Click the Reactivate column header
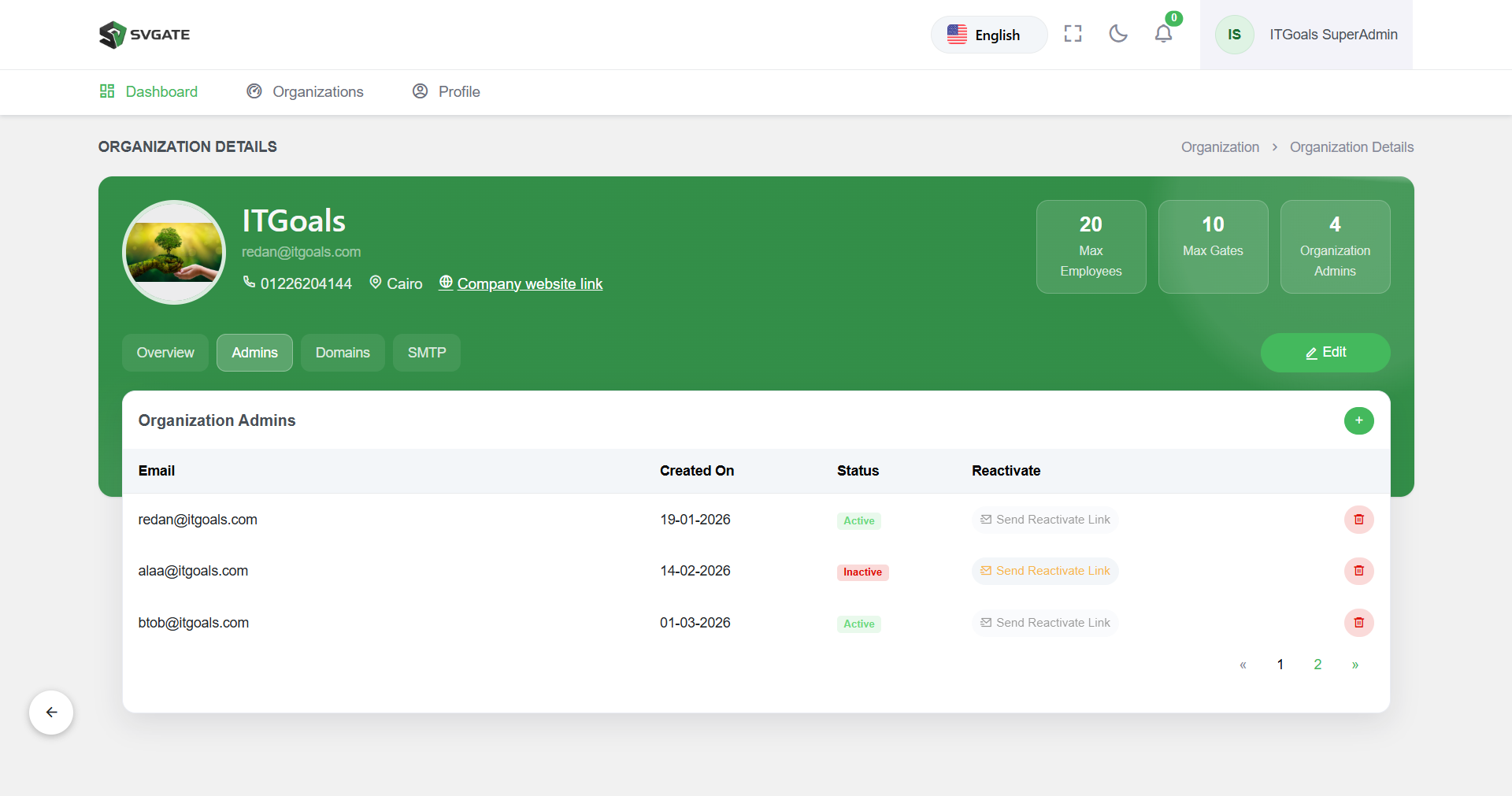 [1006, 471]
